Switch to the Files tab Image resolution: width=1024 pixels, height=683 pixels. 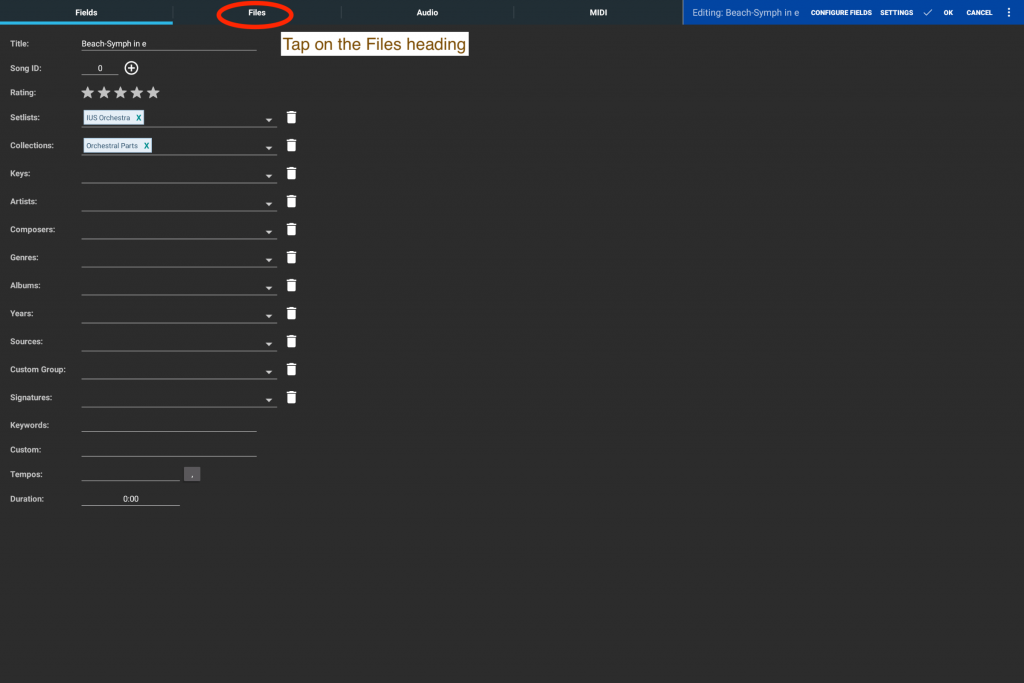257,12
